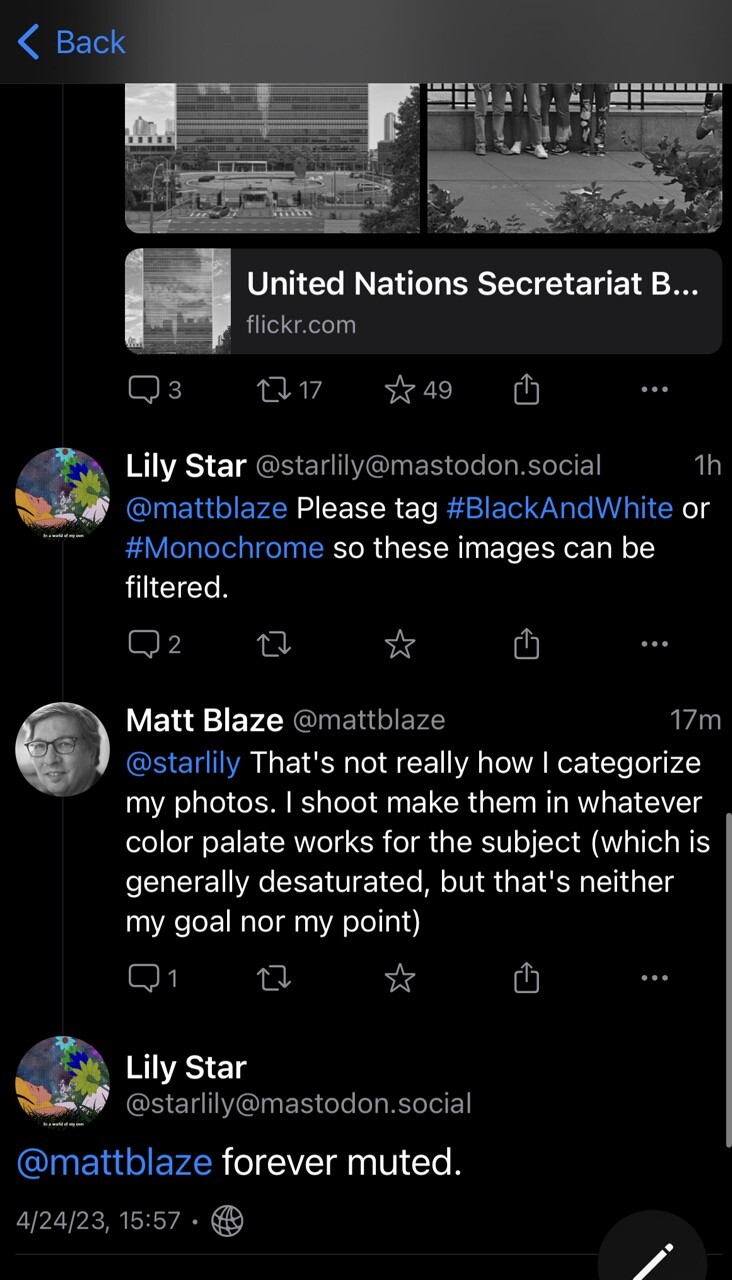Share Lily Star's tagging request post

[526, 645]
